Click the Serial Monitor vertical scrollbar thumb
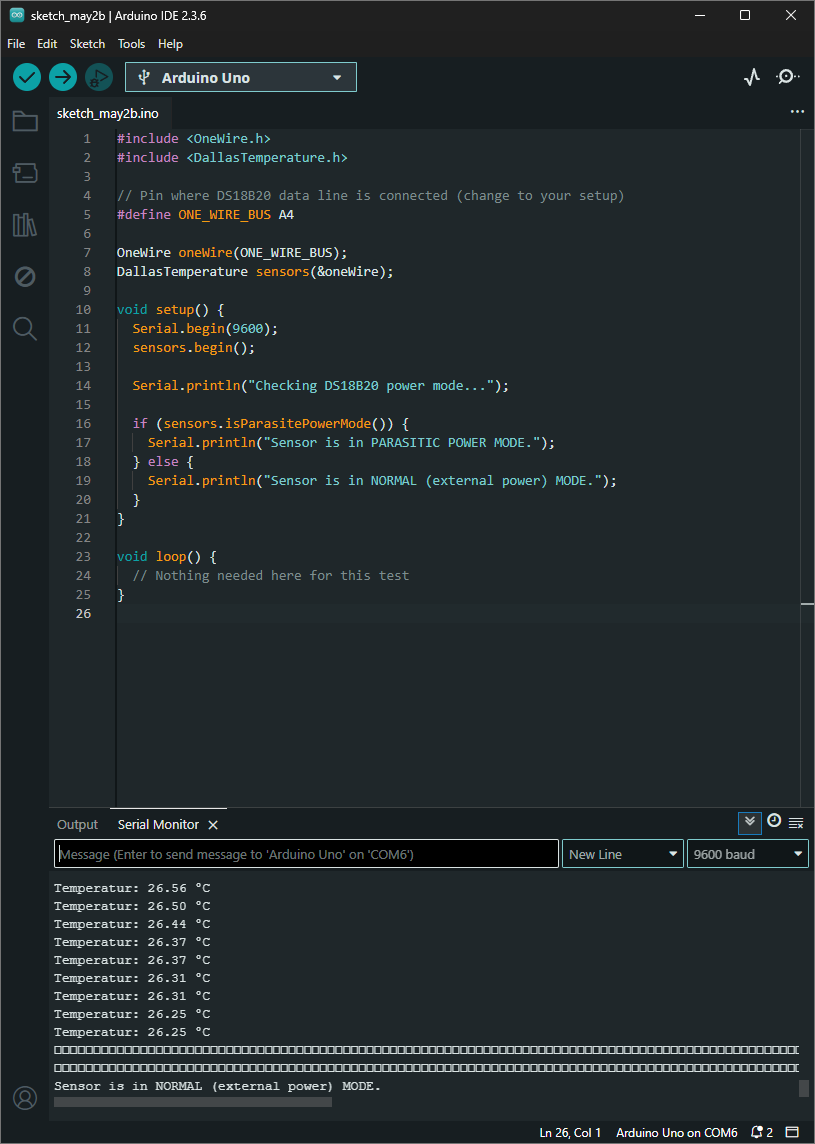Viewport: 815px width, 1144px height. coord(804,1088)
